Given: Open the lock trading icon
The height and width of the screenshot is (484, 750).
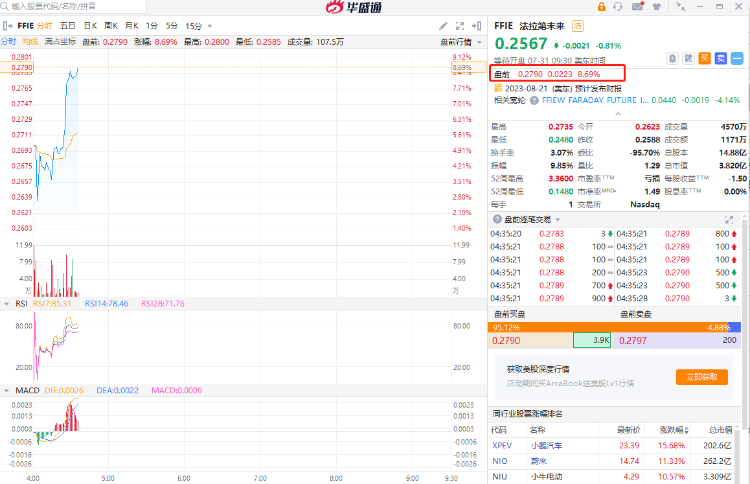Looking at the screenshot, I should (x=601, y=7).
